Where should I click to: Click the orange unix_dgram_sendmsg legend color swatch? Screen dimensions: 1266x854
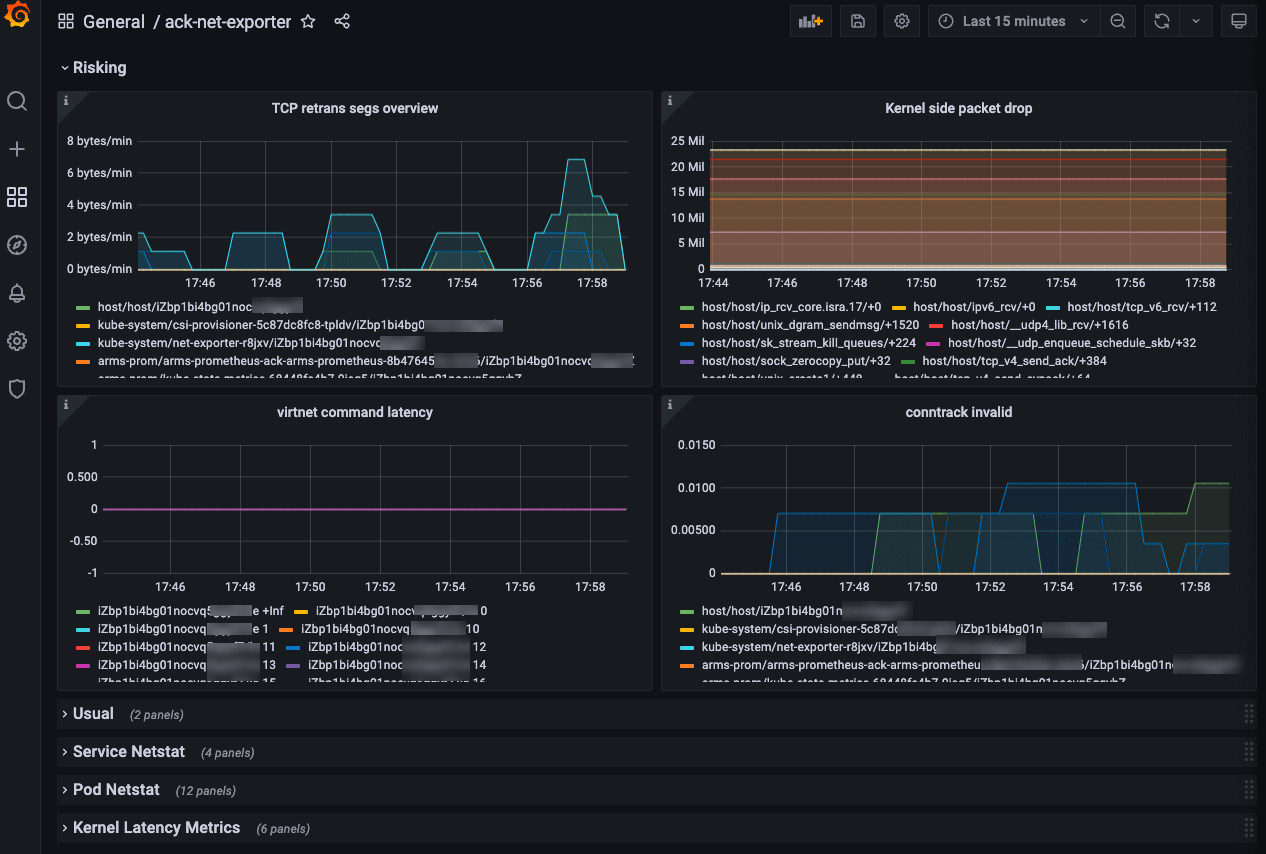[686, 325]
